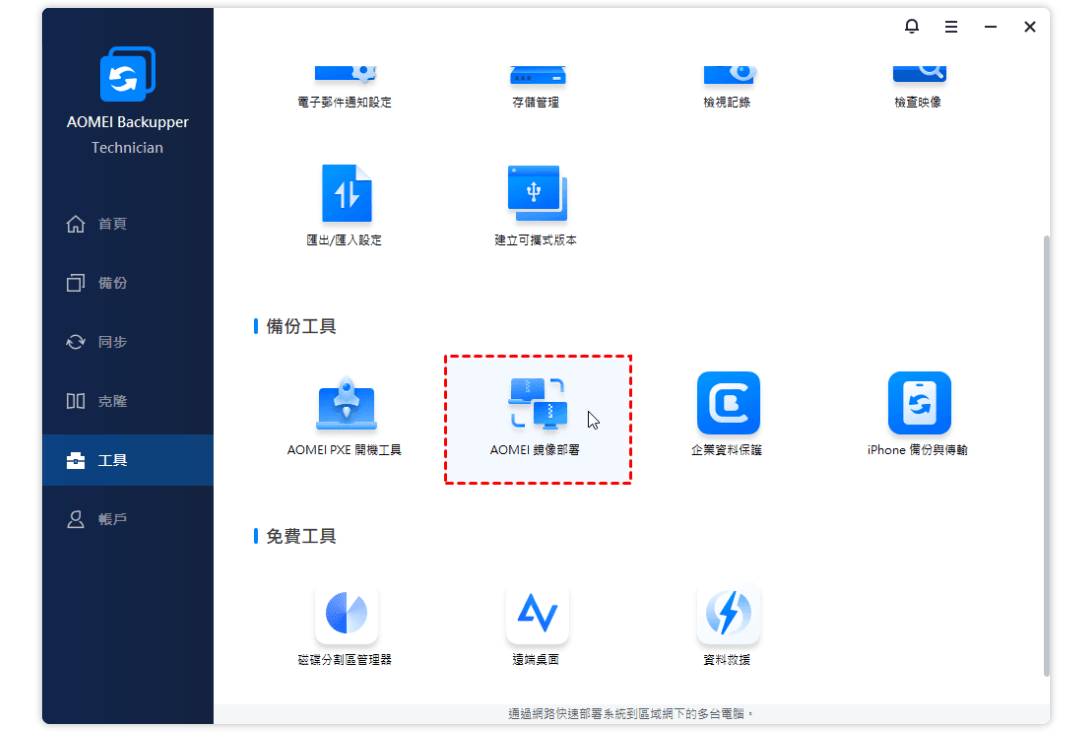Open 遠端桌面 free tool
1092x736 pixels.
[536, 626]
